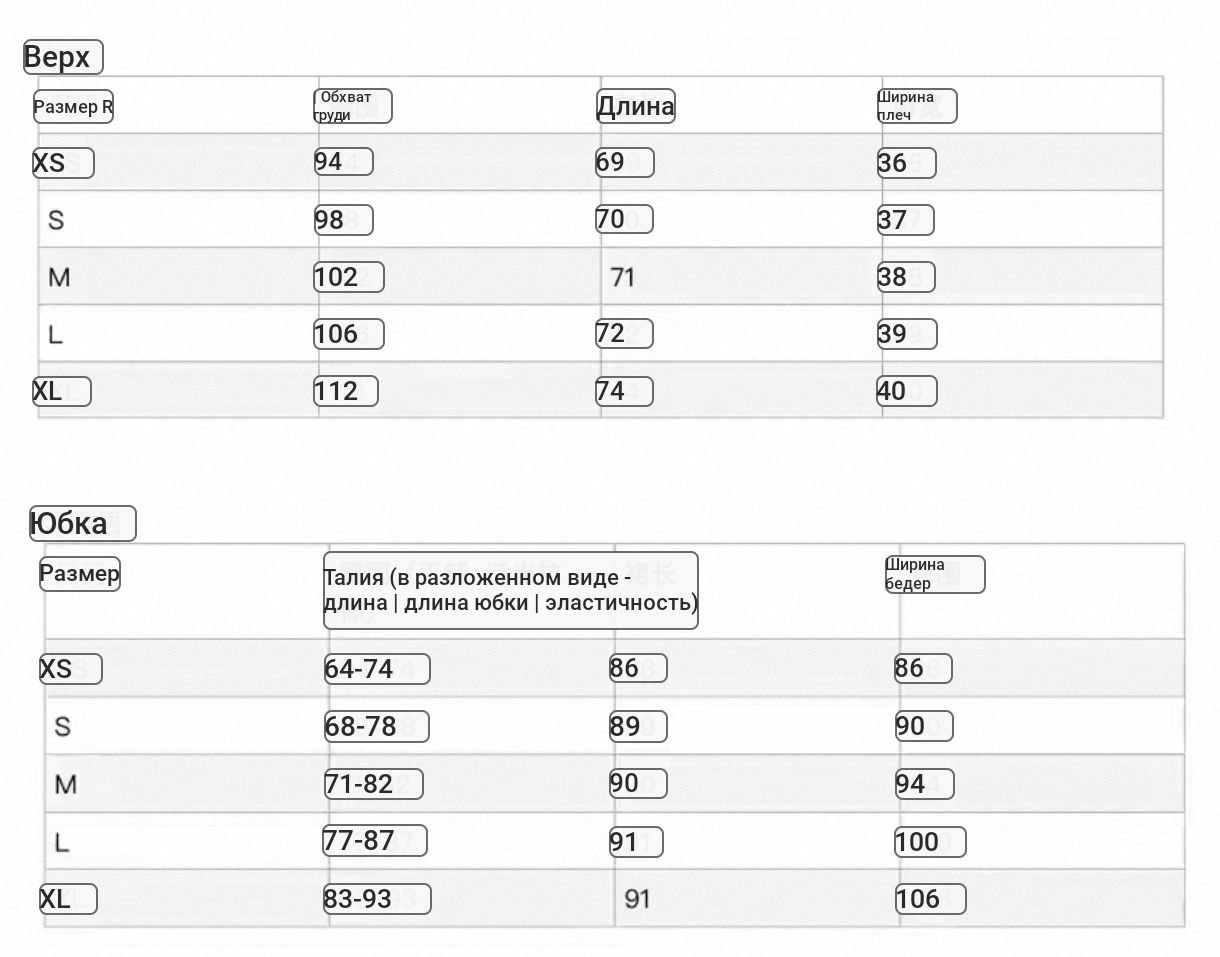Viewport: 1220px width, 957px height.
Task: Click the waist range 83-93
Action: [376, 899]
